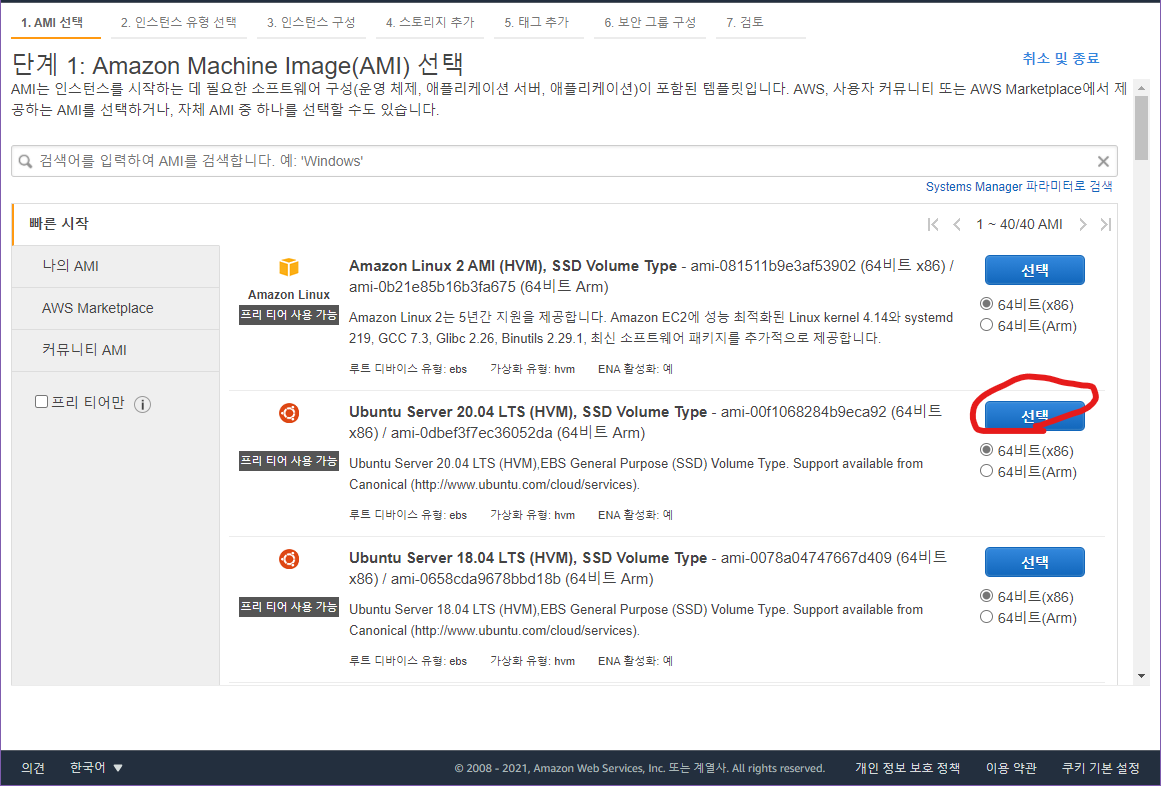Go to next AMI page arrow
This screenshot has height=786, width=1161.
click(1083, 224)
